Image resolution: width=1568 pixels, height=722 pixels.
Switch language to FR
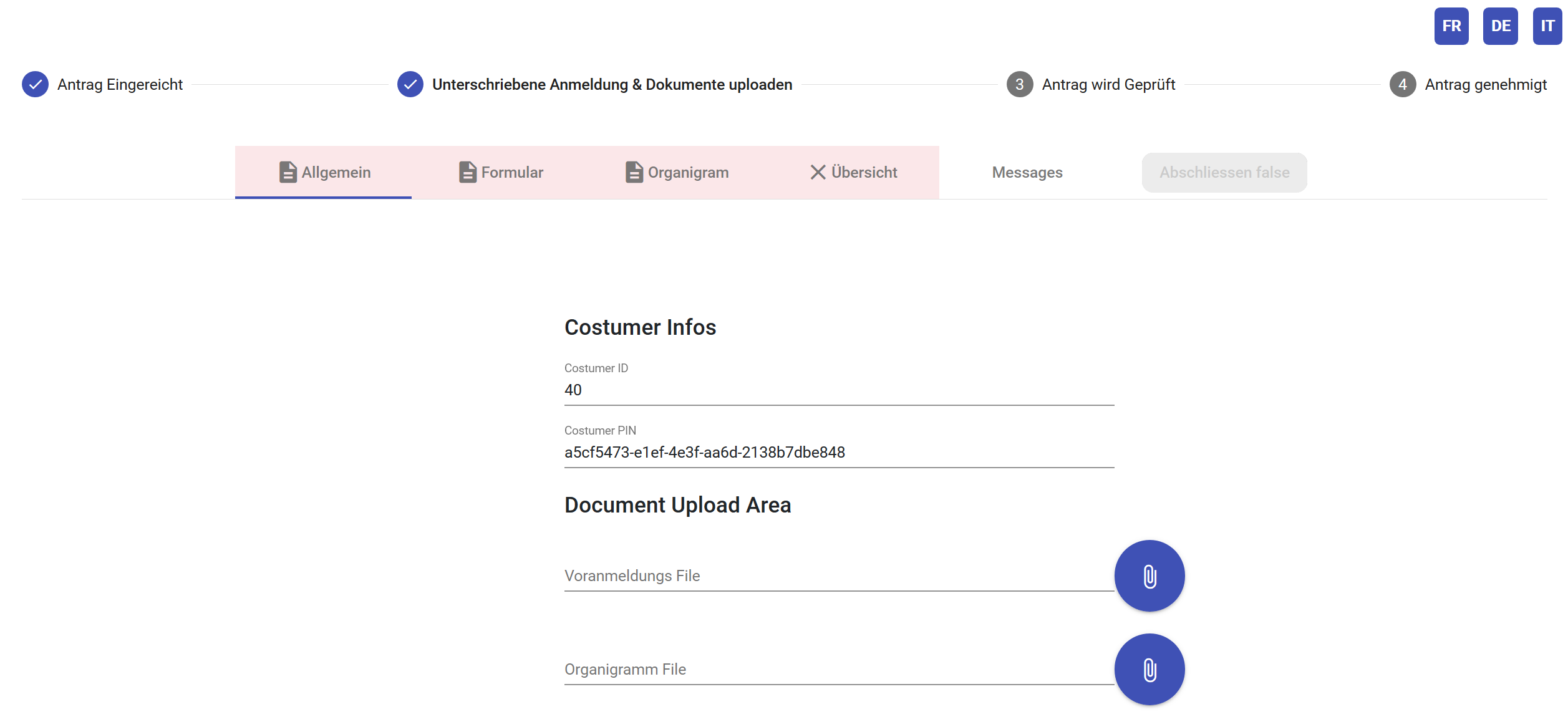click(1451, 26)
